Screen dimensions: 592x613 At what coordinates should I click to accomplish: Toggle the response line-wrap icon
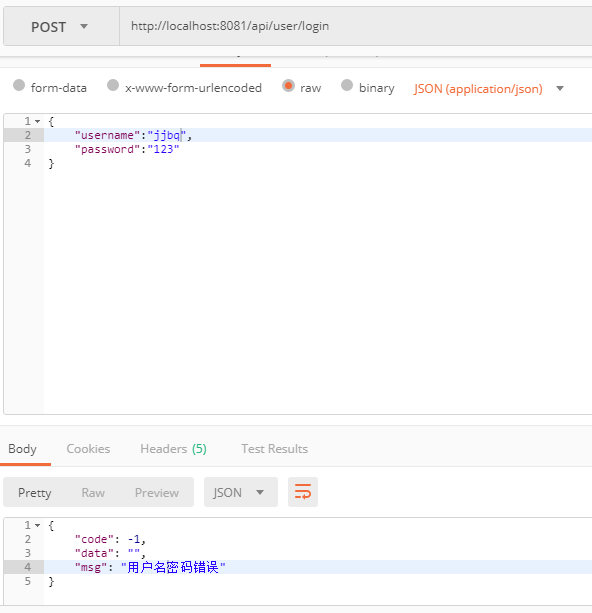tap(303, 492)
